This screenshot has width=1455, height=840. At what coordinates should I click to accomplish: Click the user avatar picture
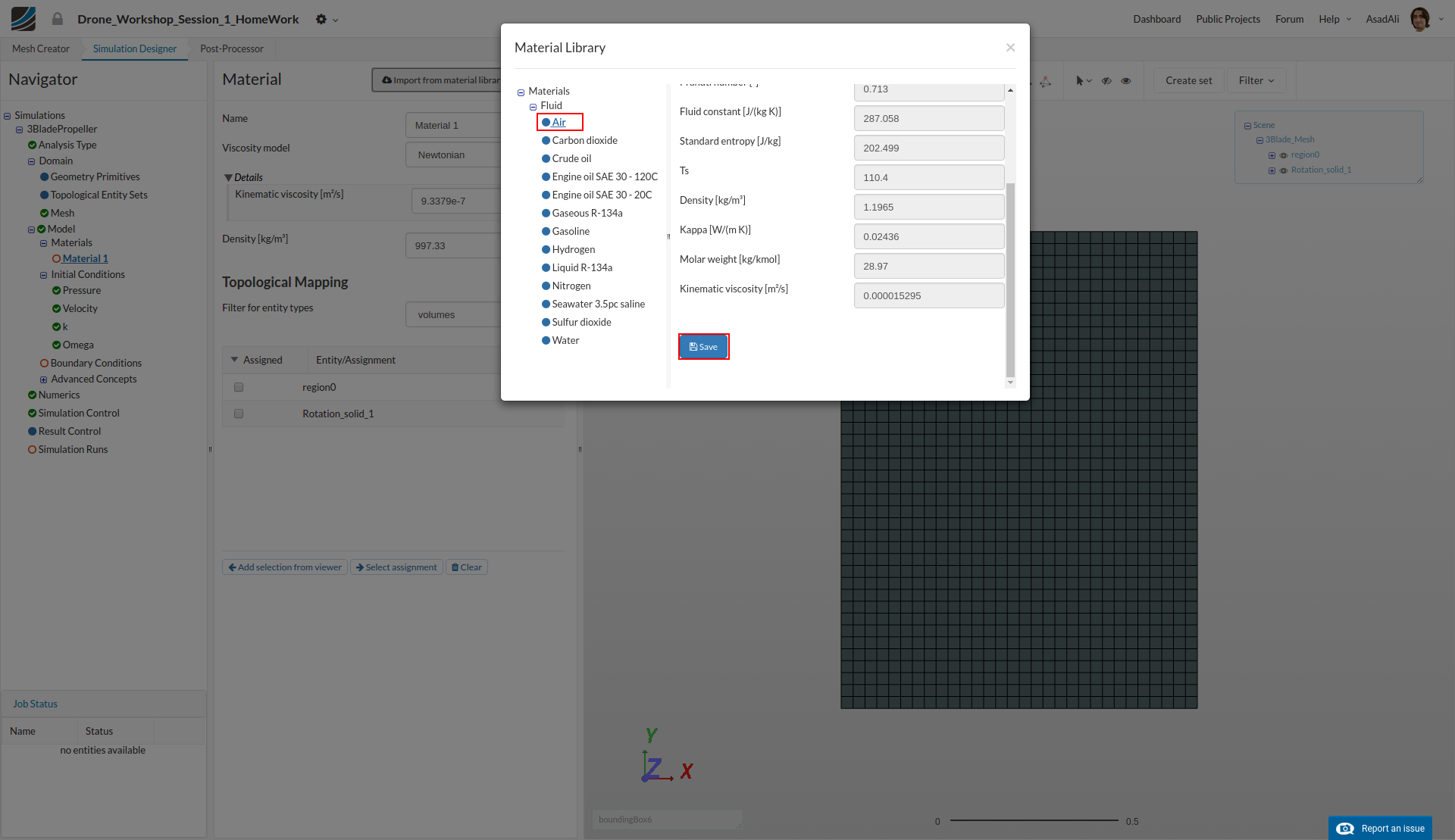click(1419, 19)
